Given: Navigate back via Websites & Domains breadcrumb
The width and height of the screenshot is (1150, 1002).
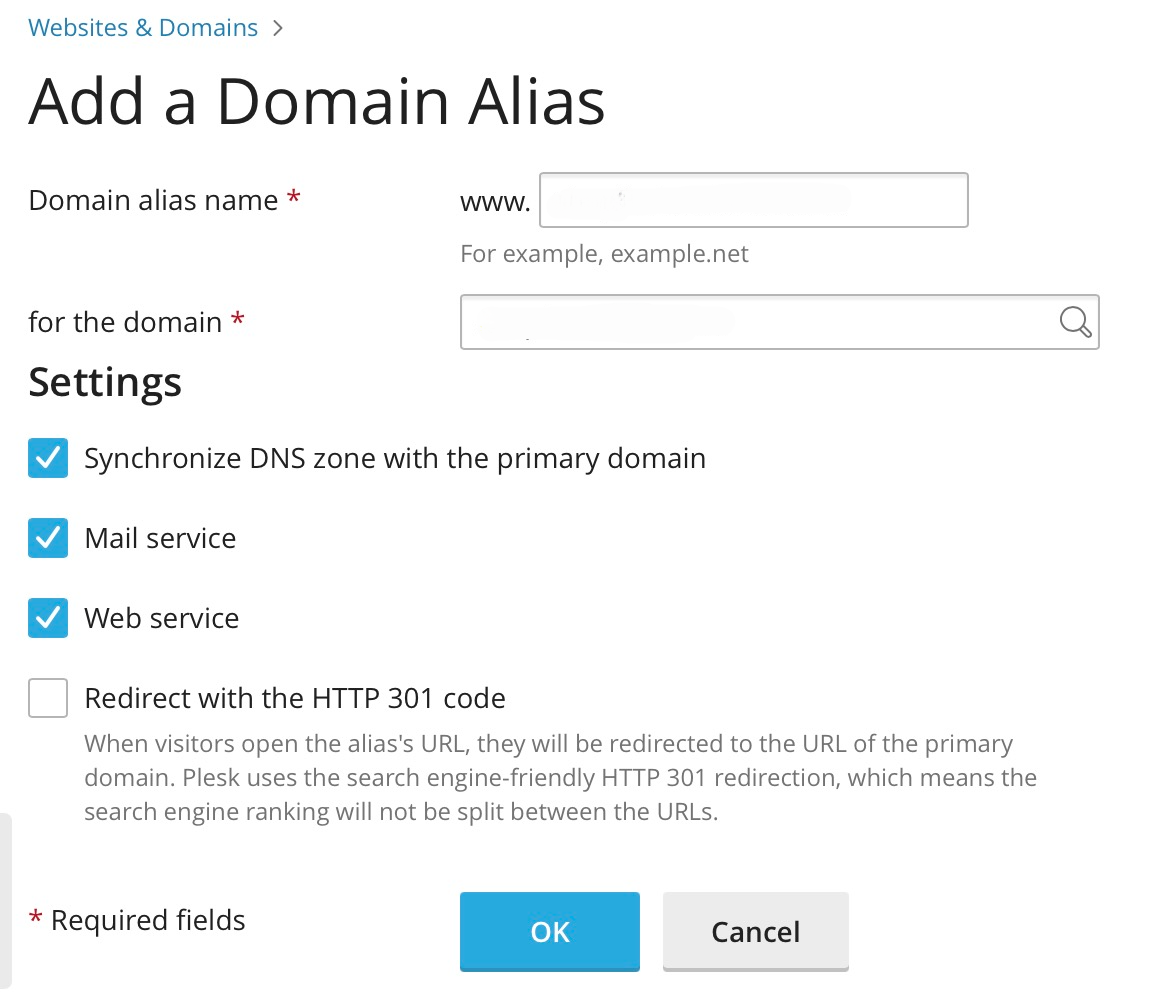Looking at the screenshot, I should pos(142,28).
